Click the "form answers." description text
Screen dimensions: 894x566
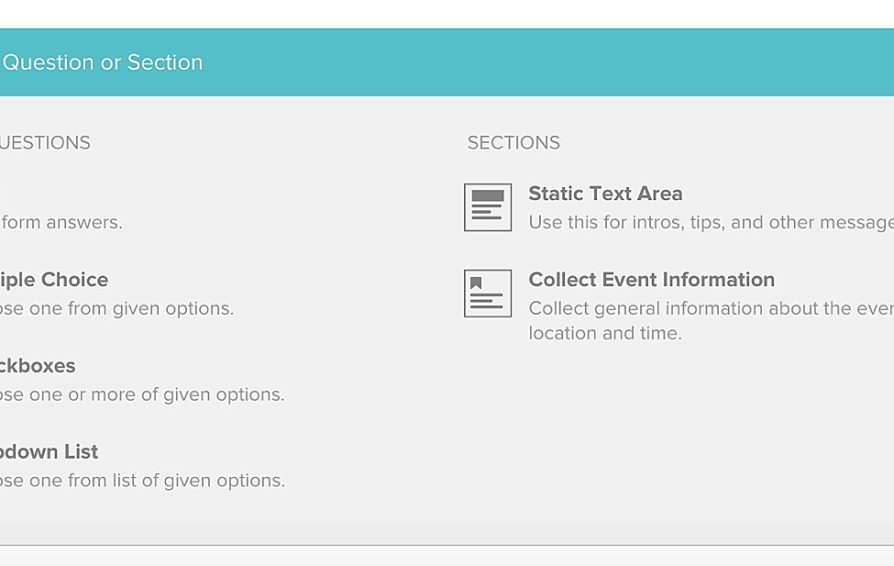click(62, 222)
